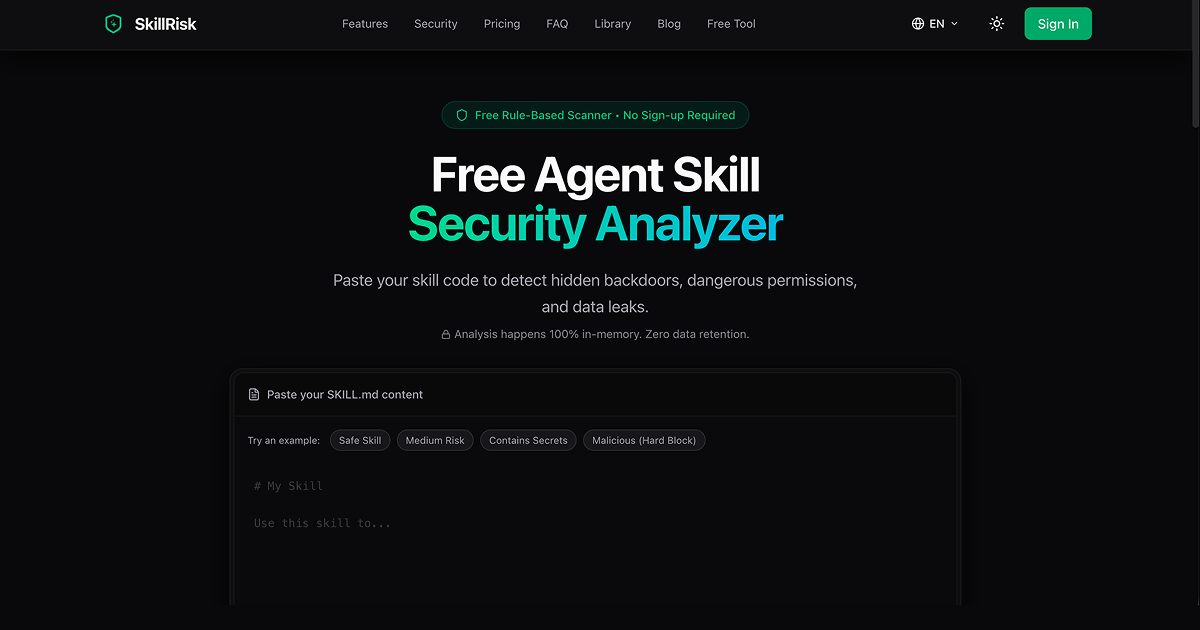Click the lock icon before the retention note
The width and height of the screenshot is (1200, 630).
(445, 334)
